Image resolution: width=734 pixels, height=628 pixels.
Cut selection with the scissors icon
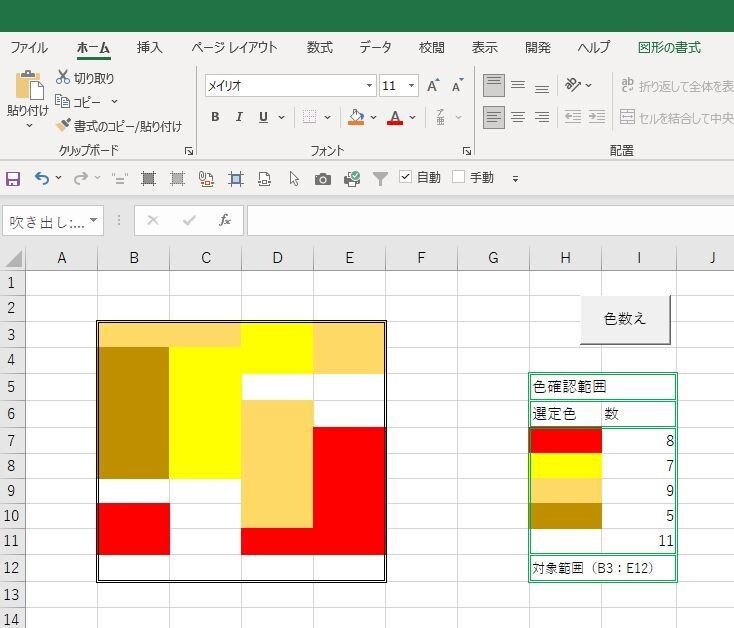(62, 77)
